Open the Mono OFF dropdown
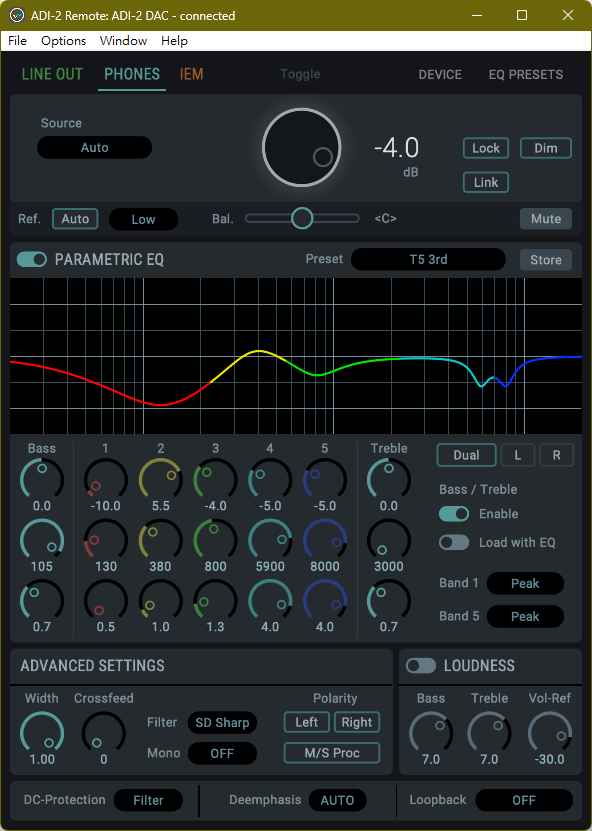592x831 pixels. 222,754
